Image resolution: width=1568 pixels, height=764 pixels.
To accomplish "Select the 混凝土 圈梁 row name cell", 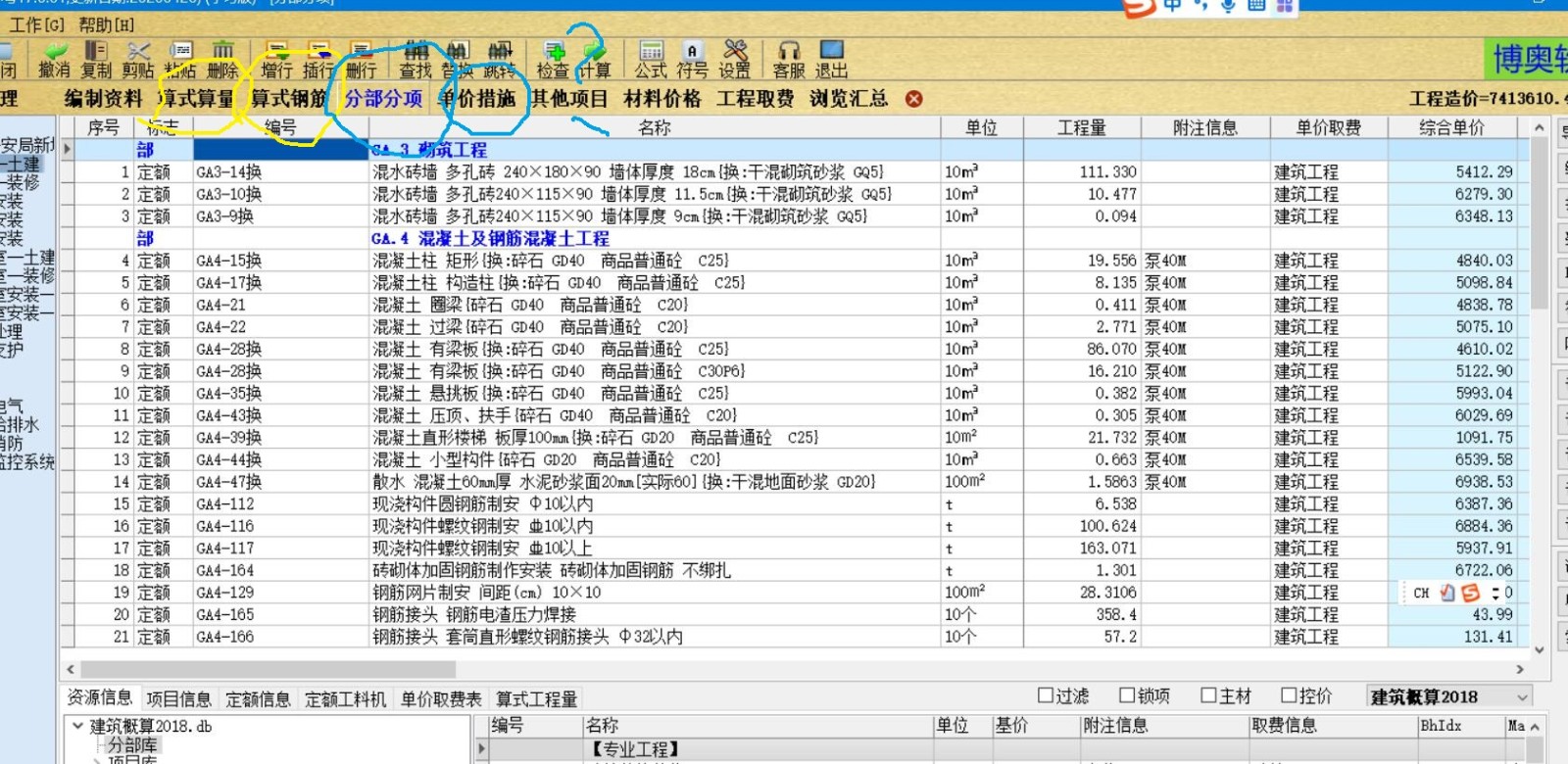I will click(655, 305).
